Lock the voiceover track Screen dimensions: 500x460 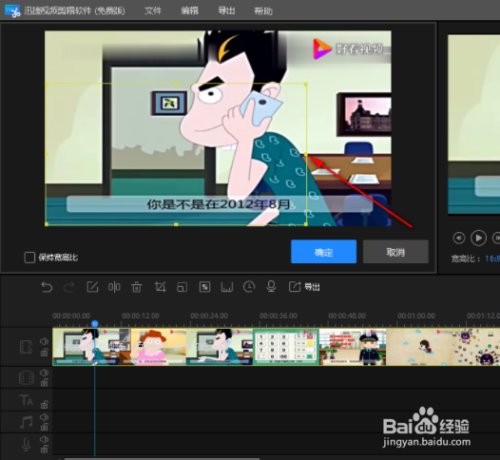click(44, 450)
